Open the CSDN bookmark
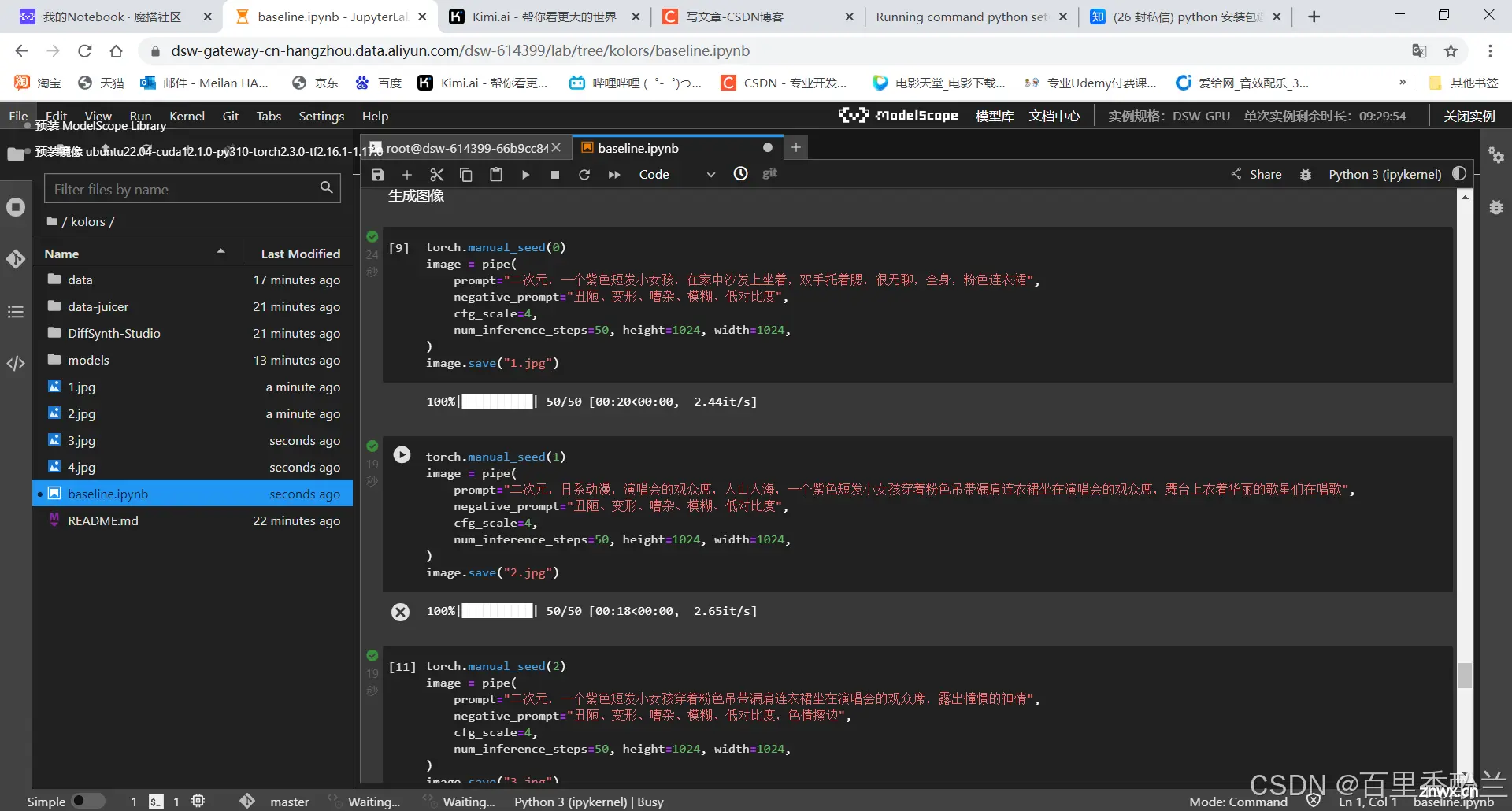The image size is (1512, 811). [784, 83]
